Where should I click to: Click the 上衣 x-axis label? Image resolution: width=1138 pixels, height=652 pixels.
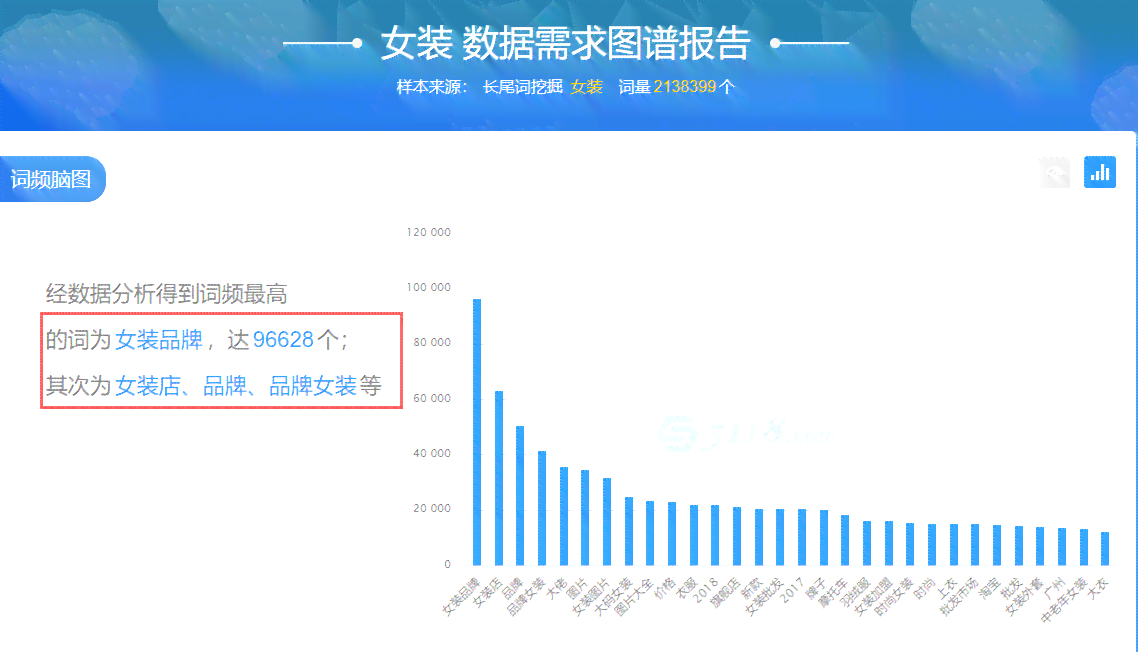coord(947,587)
